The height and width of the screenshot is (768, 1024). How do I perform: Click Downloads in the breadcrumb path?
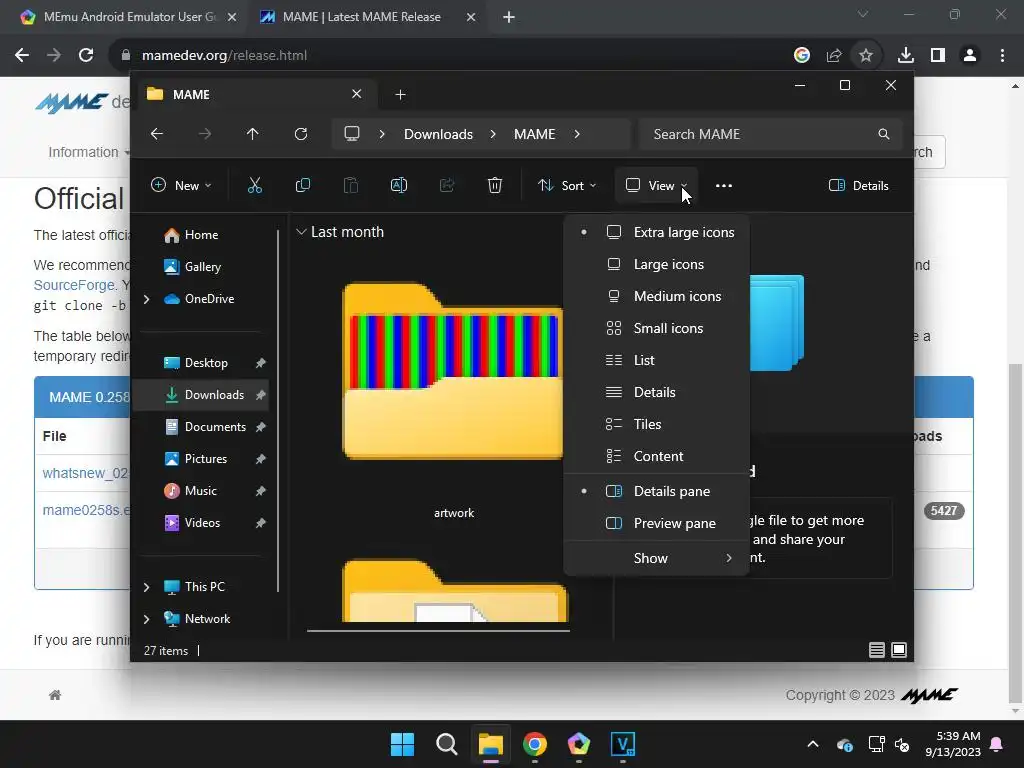tap(438, 134)
